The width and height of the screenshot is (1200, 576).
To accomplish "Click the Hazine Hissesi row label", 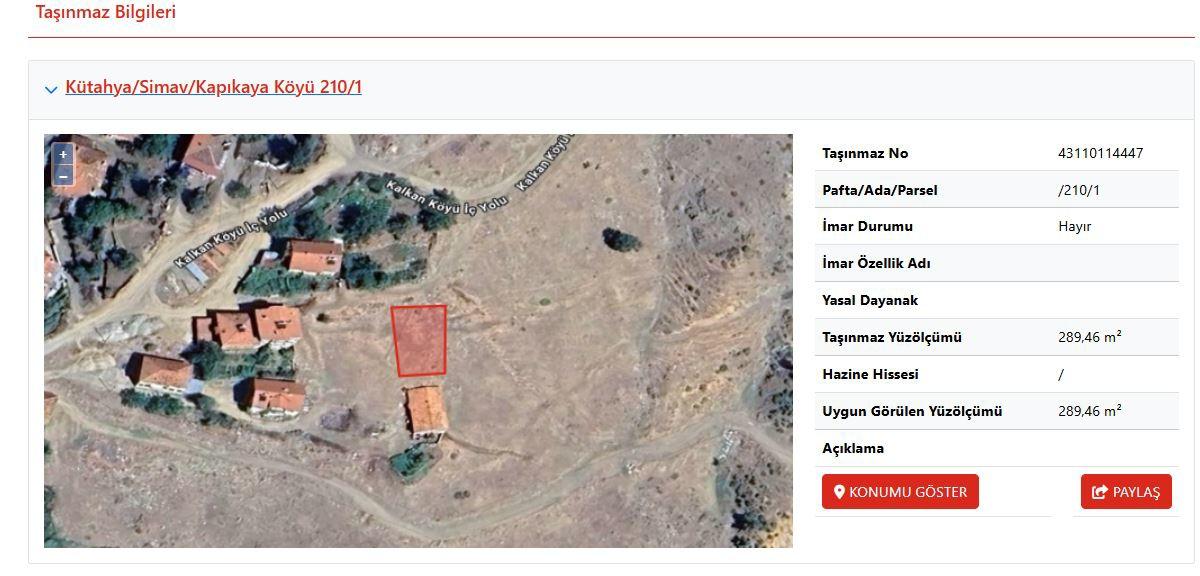I will [x=870, y=374].
